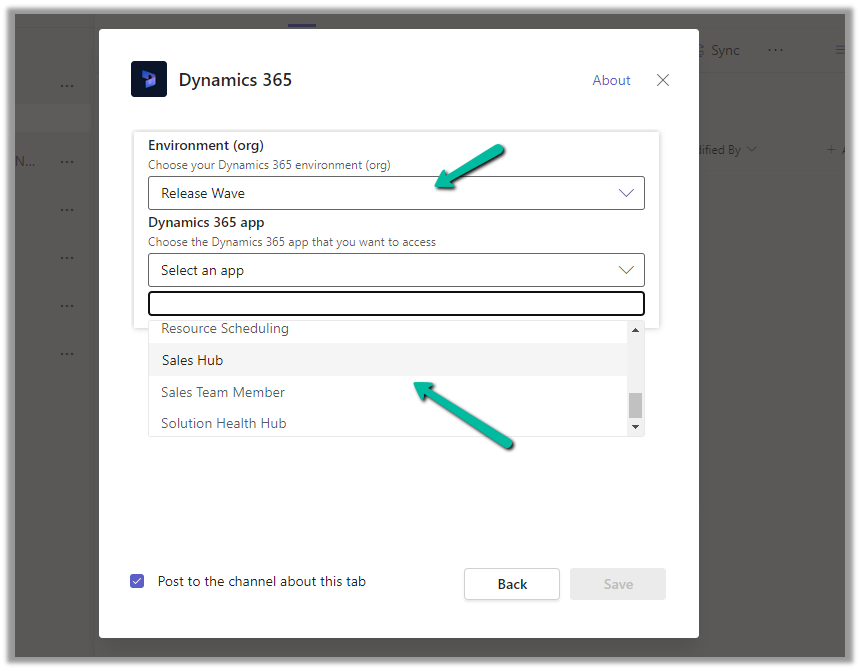This screenshot has height=671, width=860.
Task: Collapse the Select an app dropdown
Action: click(396, 270)
